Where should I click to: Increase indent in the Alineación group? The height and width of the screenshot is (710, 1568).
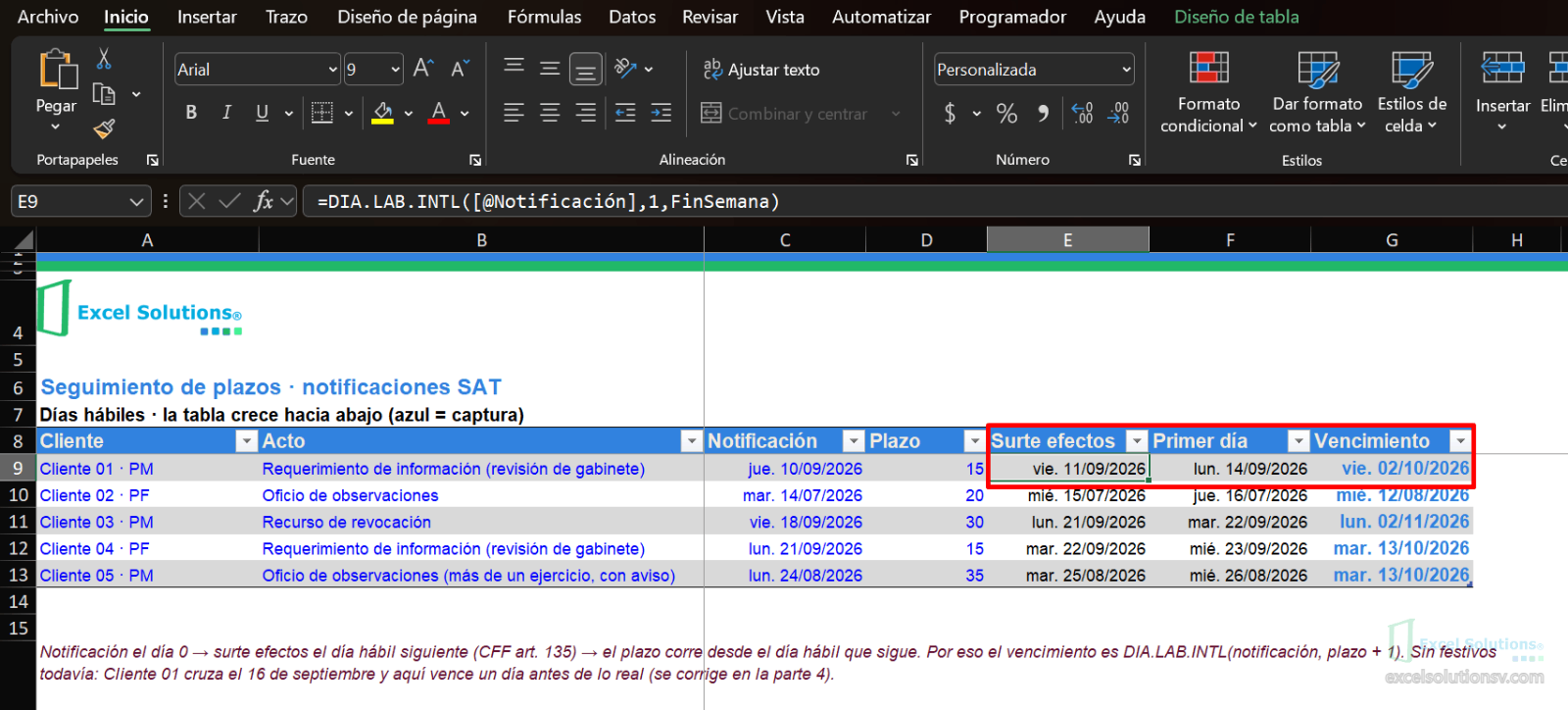tap(661, 113)
